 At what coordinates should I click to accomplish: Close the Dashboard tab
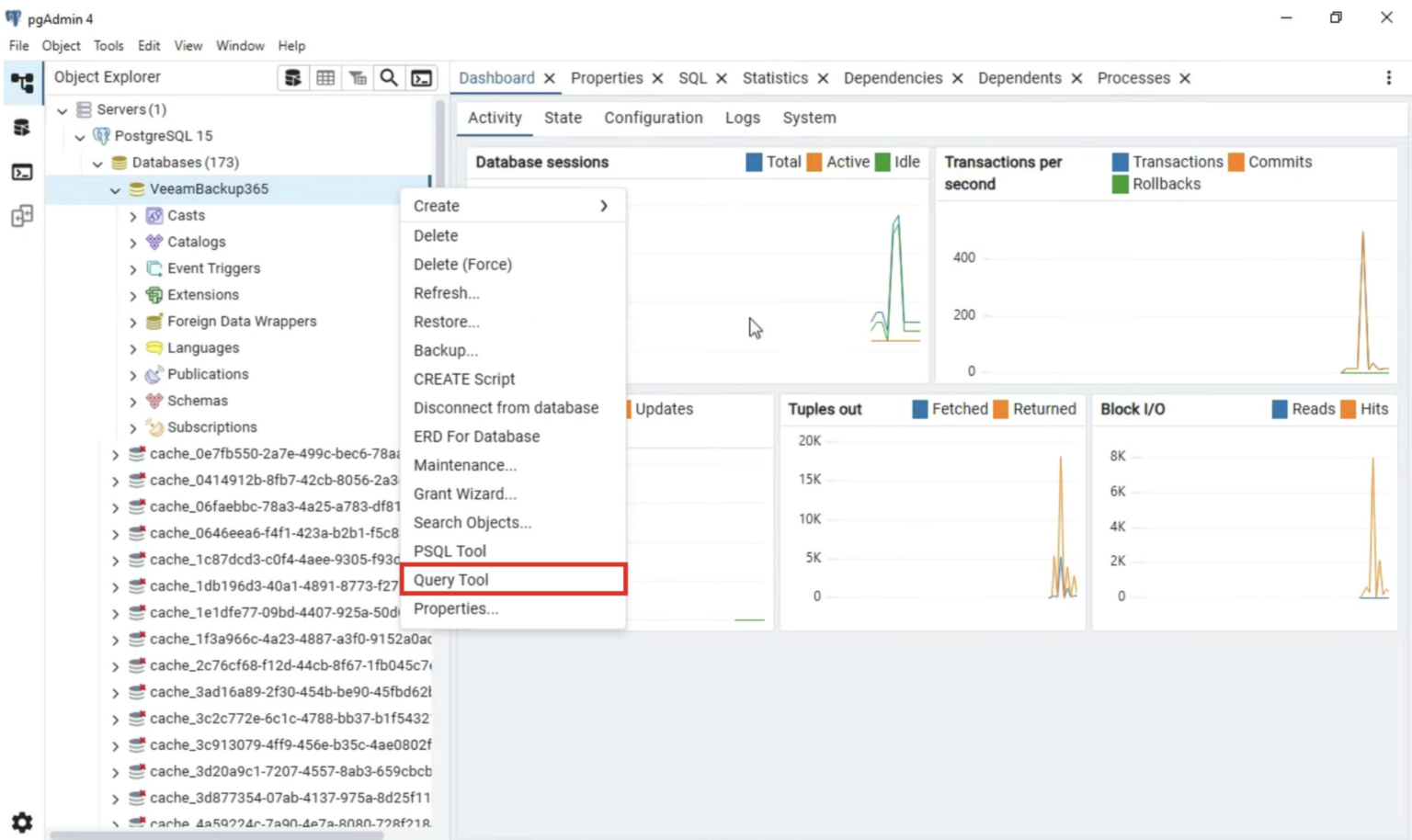(x=549, y=79)
